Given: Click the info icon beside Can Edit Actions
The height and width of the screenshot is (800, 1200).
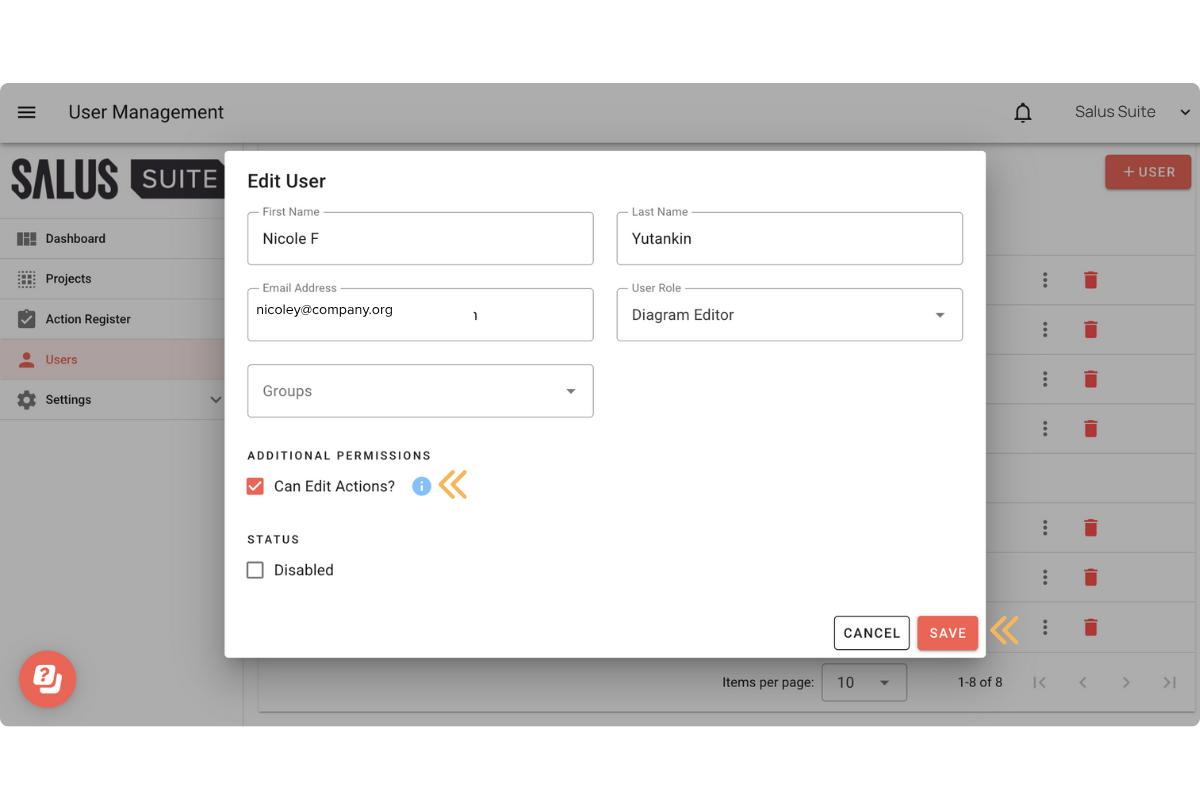Looking at the screenshot, I should 420,485.
